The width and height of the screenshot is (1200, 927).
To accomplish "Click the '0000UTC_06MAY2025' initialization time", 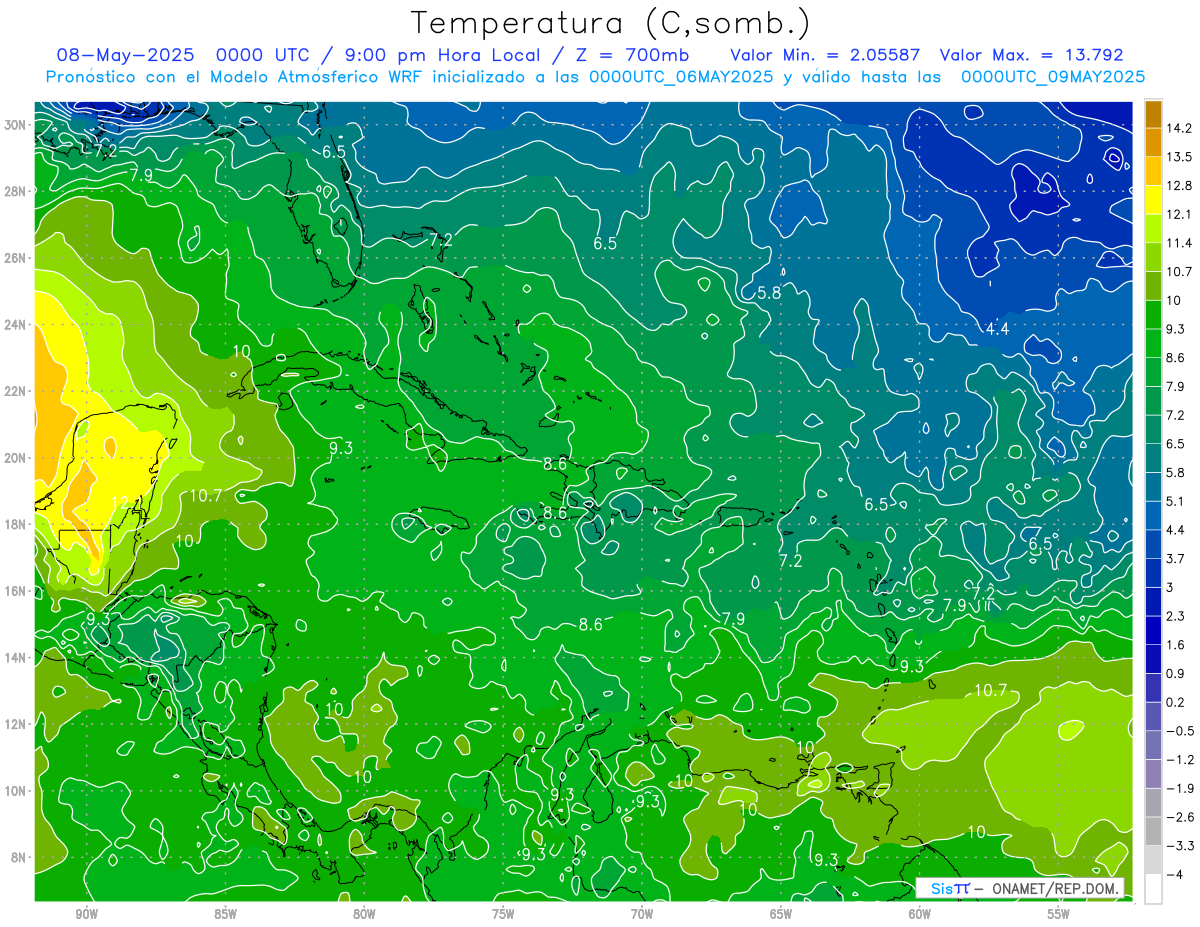I will 681,77.
